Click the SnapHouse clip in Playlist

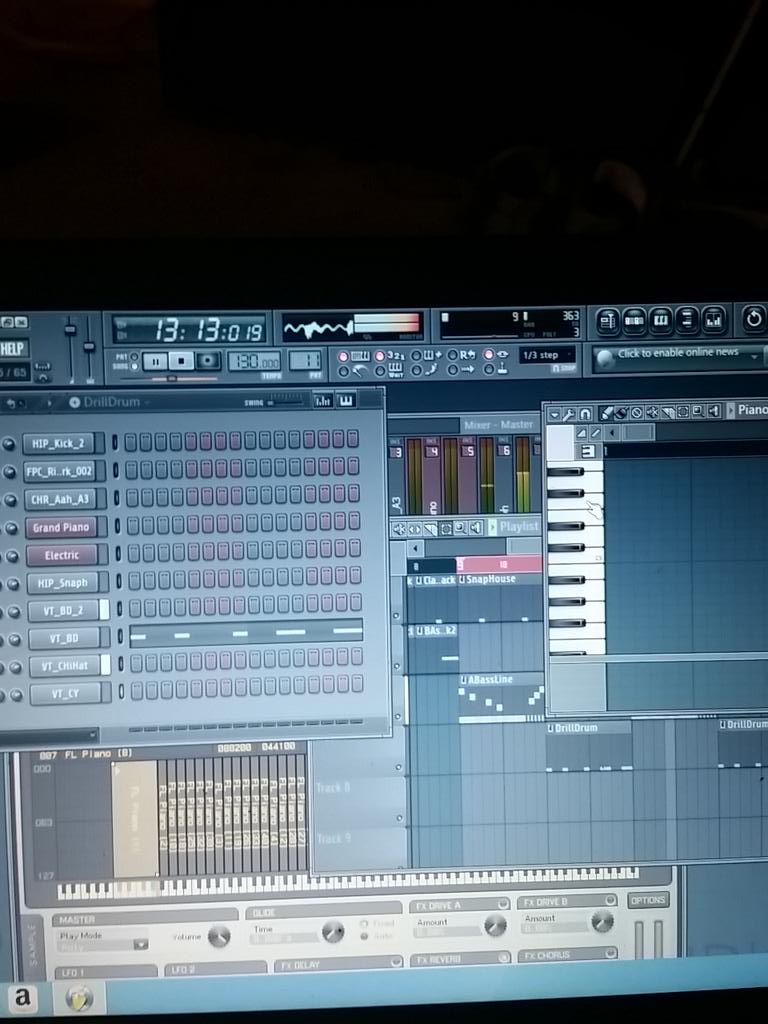pyautogui.click(x=500, y=598)
